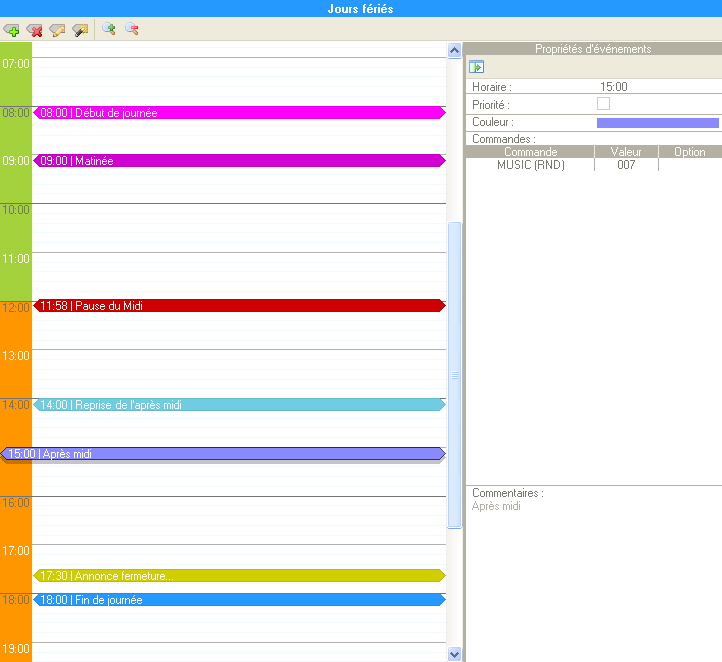Image resolution: width=722 pixels, height=662 pixels.
Task: Click the 11:00 hour label
Action: [16, 259]
